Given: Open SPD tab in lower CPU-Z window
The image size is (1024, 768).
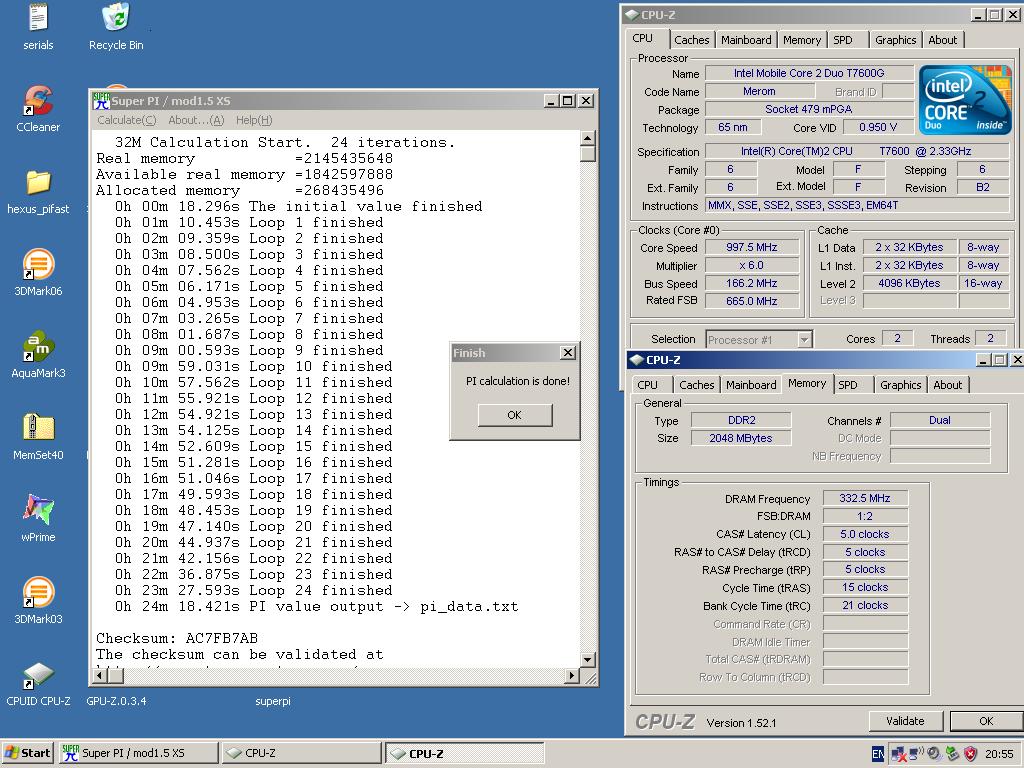Looking at the screenshot, I should (848, 385).
